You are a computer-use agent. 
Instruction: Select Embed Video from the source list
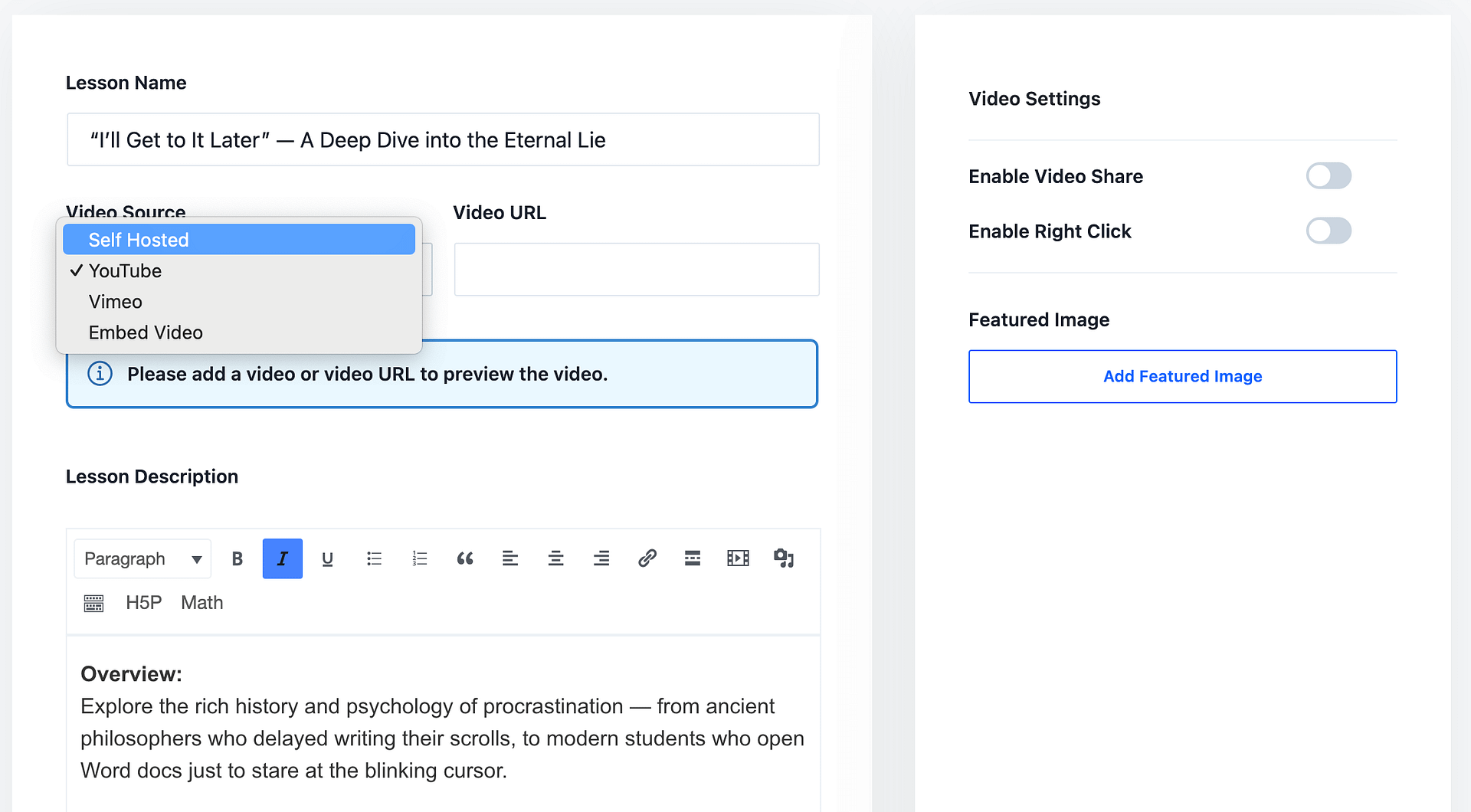tap(146, 332)
